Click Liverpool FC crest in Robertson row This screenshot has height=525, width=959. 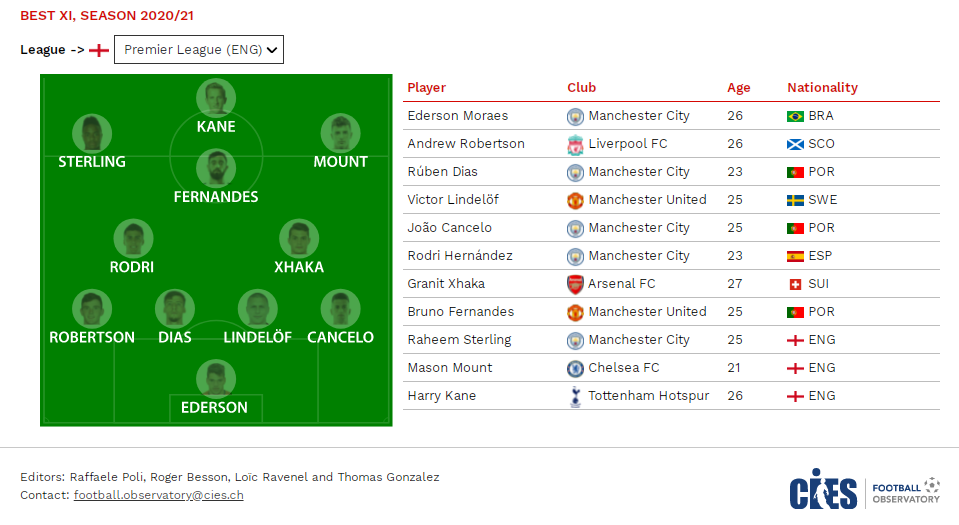click(575, 144)
